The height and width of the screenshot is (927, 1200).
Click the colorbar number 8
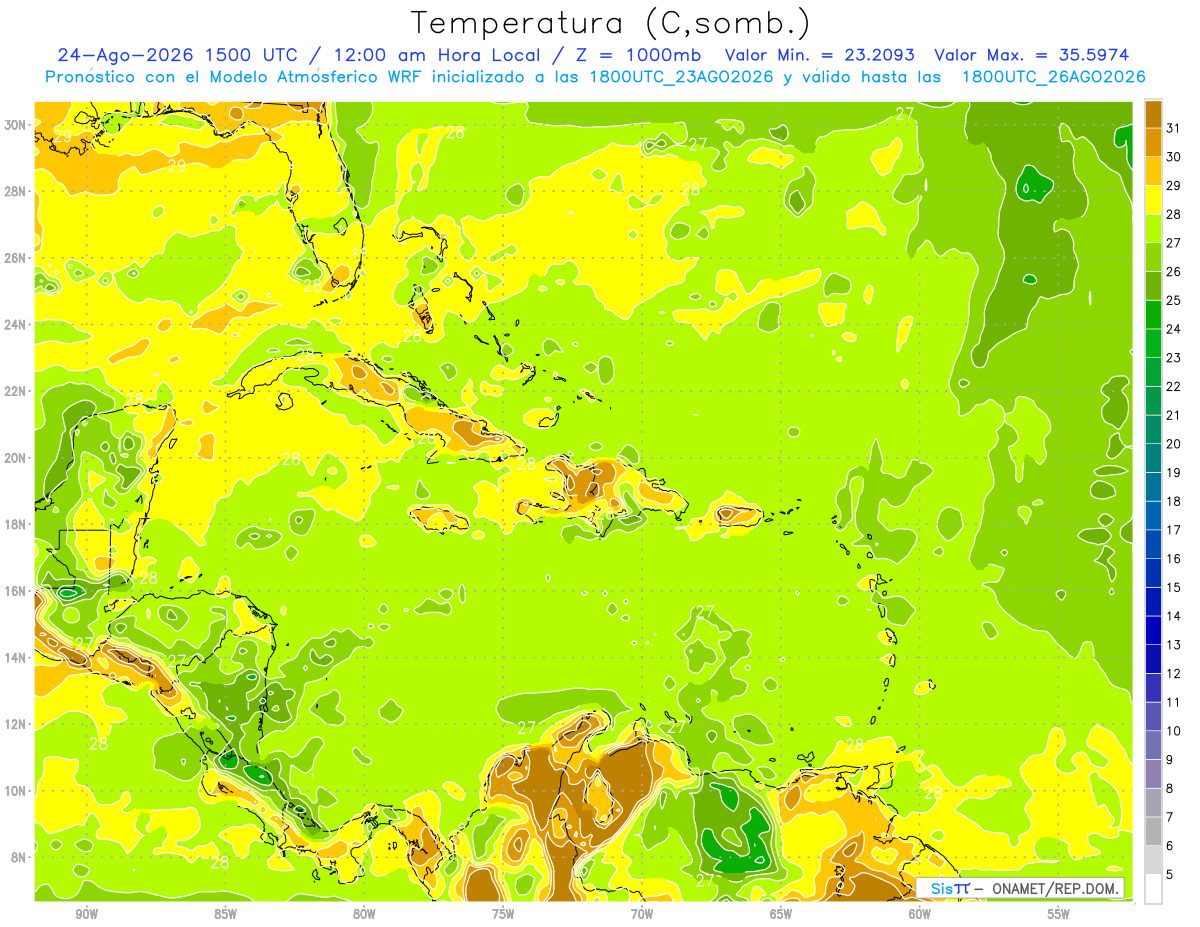click(x=1171, y=789)
